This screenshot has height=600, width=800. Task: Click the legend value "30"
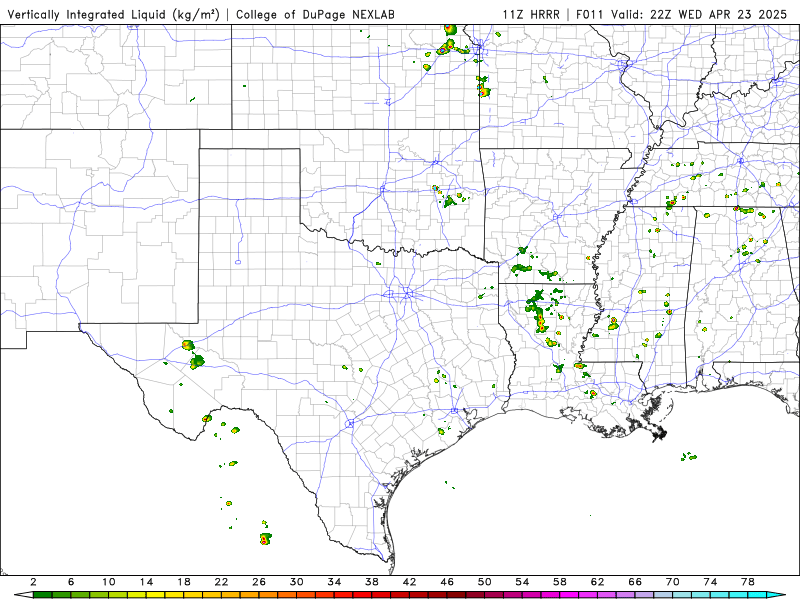[x=297, y=582]
